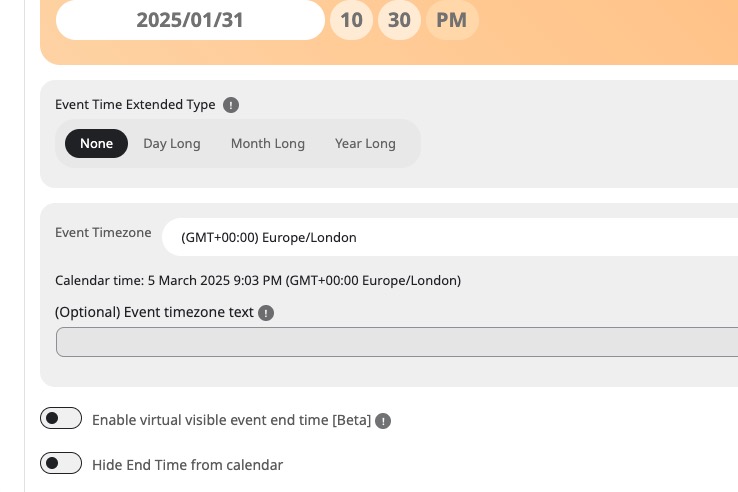Click info icon beside Event Time Extended Type
738x492 pixels.
tap(231, 105)
